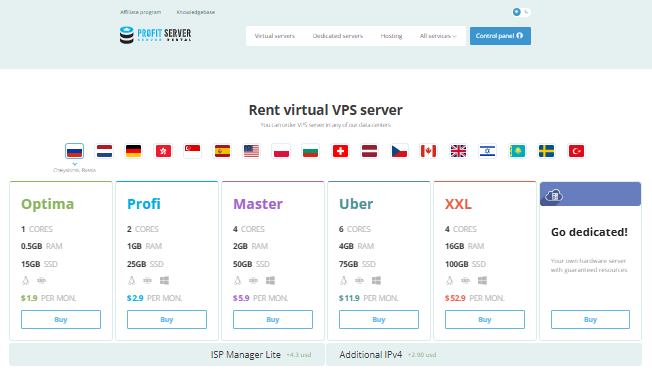Viewport: 652px width, 373px height.
Task: Click the Linux penguin icon in Uber plan
Action: point(343,281)
